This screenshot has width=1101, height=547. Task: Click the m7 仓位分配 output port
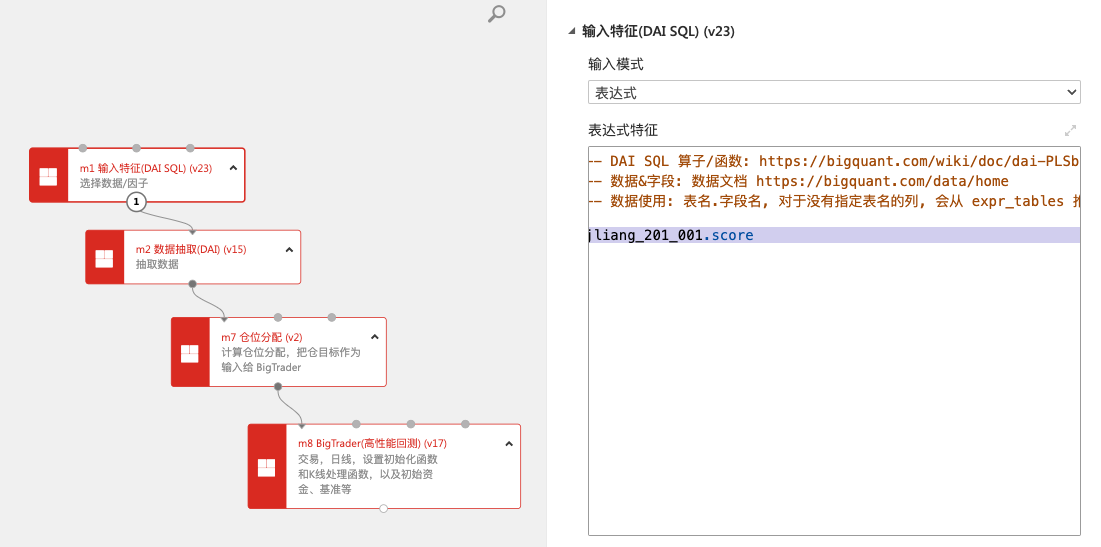click(x=278, y=387)
